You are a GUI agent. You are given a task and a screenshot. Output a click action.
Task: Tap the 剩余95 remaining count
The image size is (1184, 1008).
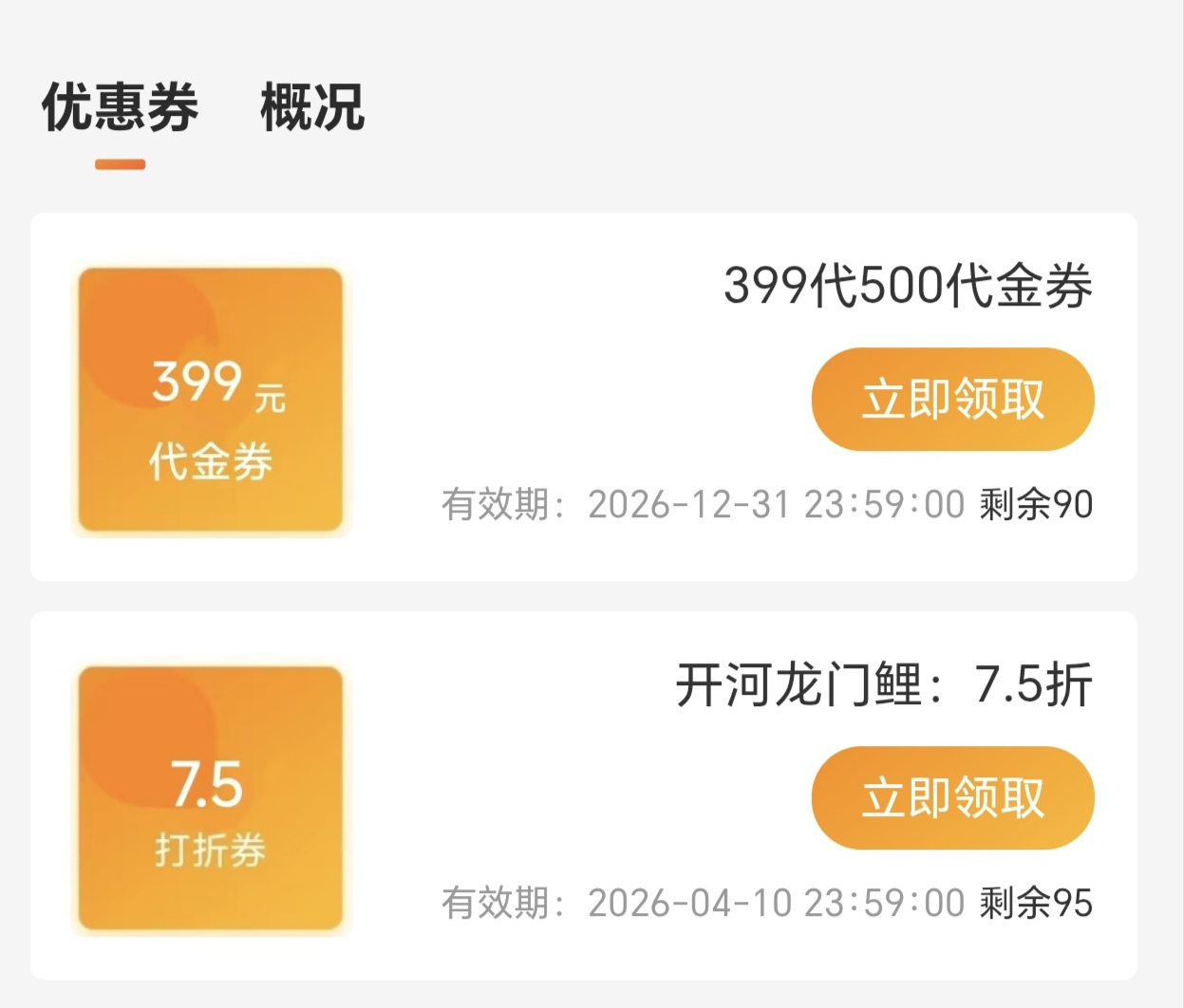(x=1036, y=904)
